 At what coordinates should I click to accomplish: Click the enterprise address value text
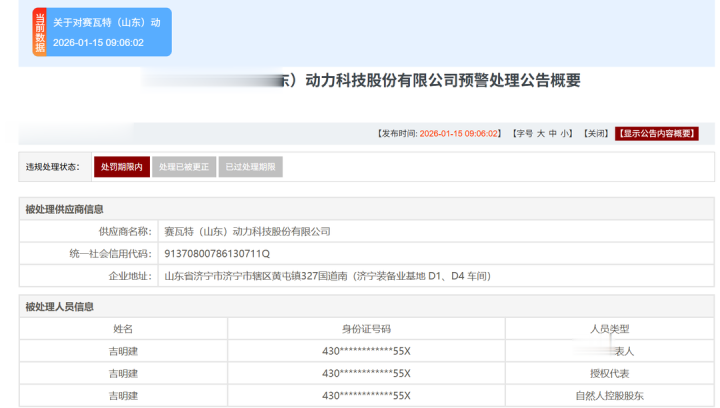tap(327, 275)
